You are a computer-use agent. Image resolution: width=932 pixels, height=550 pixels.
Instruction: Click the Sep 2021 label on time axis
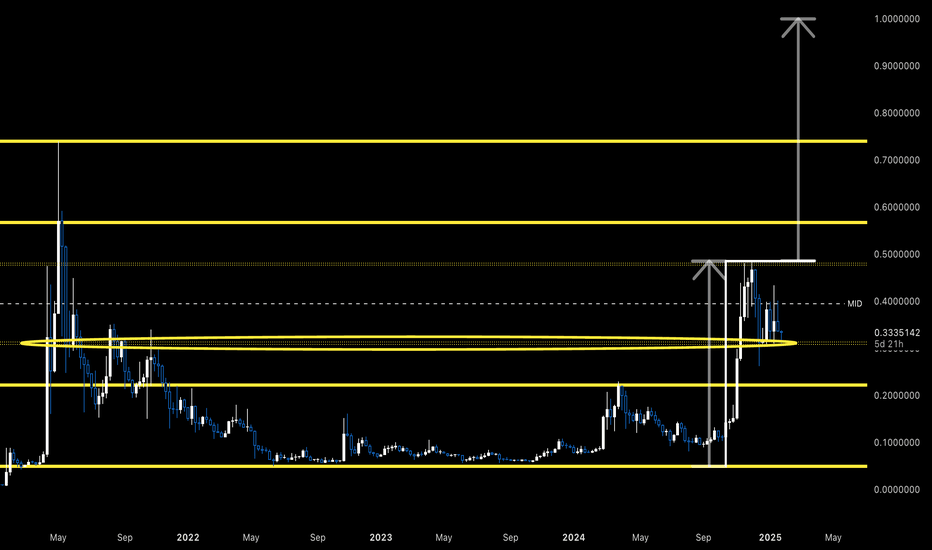coord(125,538)
